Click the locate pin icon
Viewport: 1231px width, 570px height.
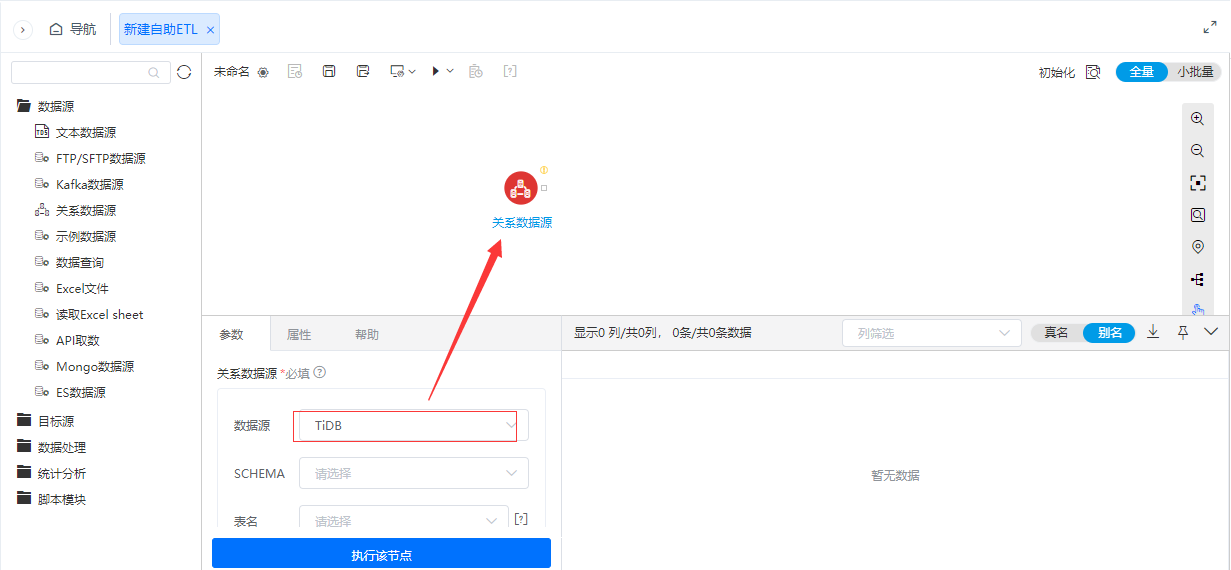click(x=1197, y=247)
